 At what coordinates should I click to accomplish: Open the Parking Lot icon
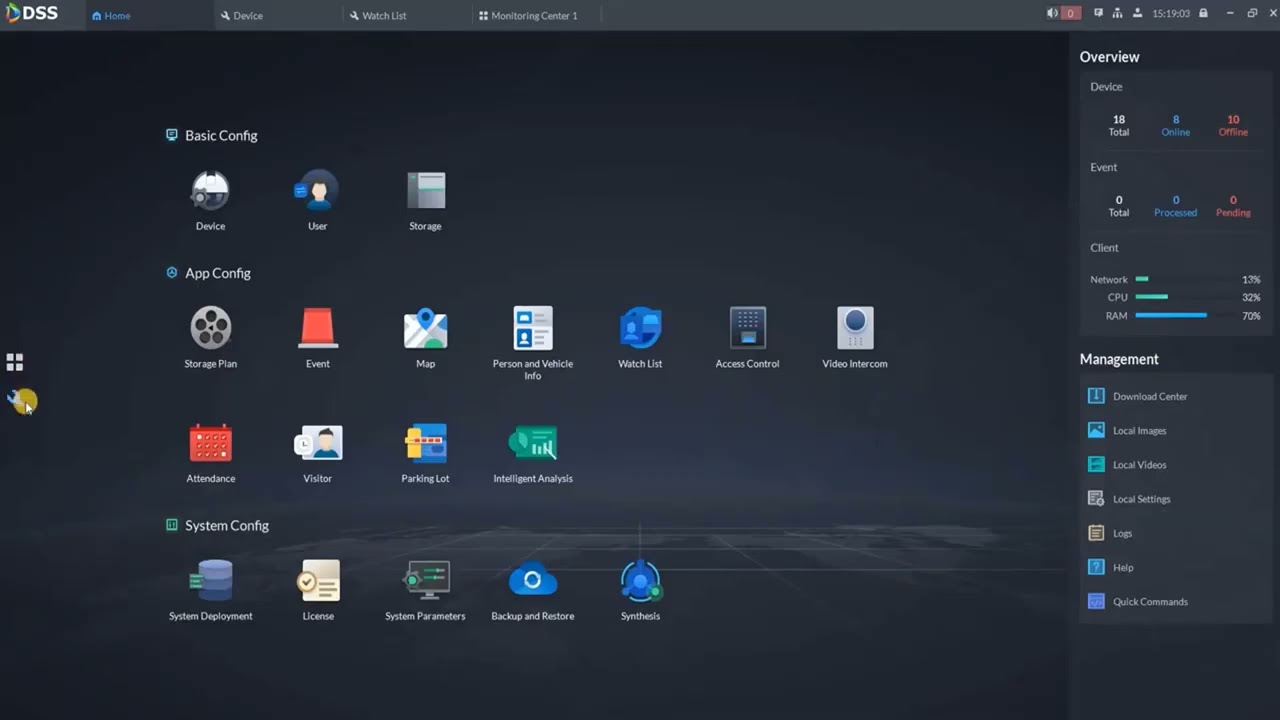click(x=425, y=443)
